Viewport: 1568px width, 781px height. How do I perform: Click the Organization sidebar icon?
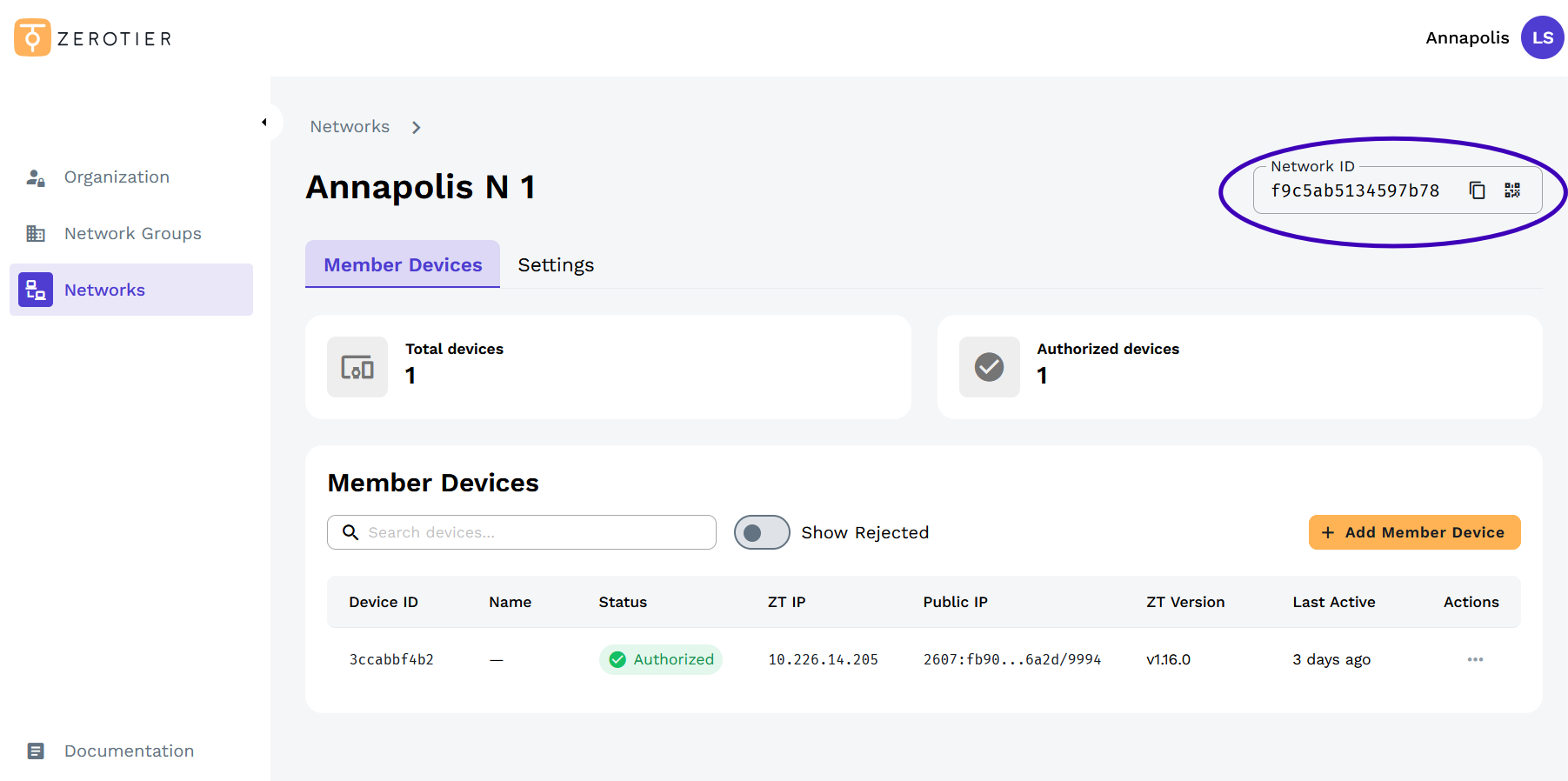point(36,177)
